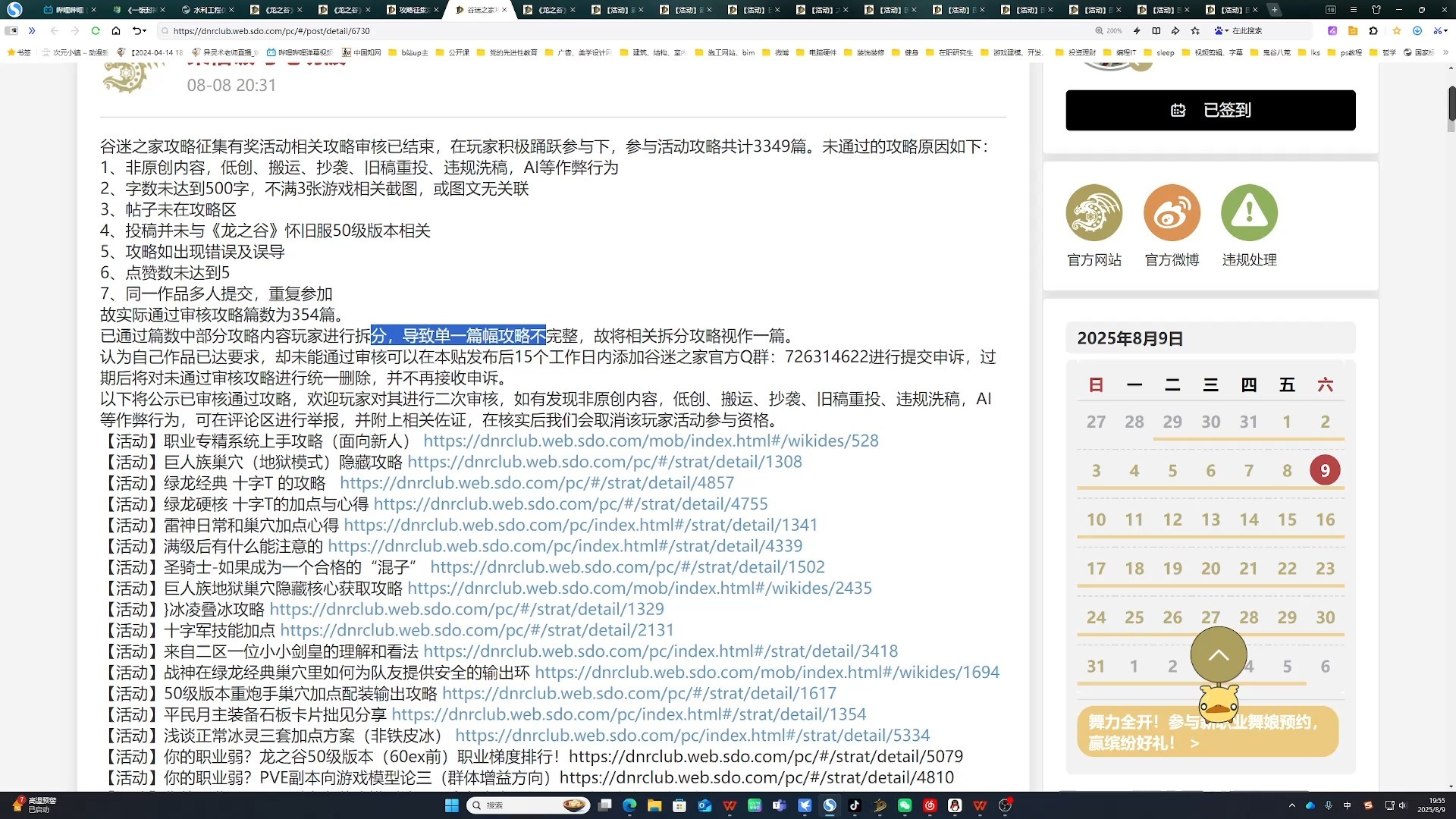Click the 违规处理 warning icon
Viewport: 1456px width, 819px height.
click(x=1249, y=212)
